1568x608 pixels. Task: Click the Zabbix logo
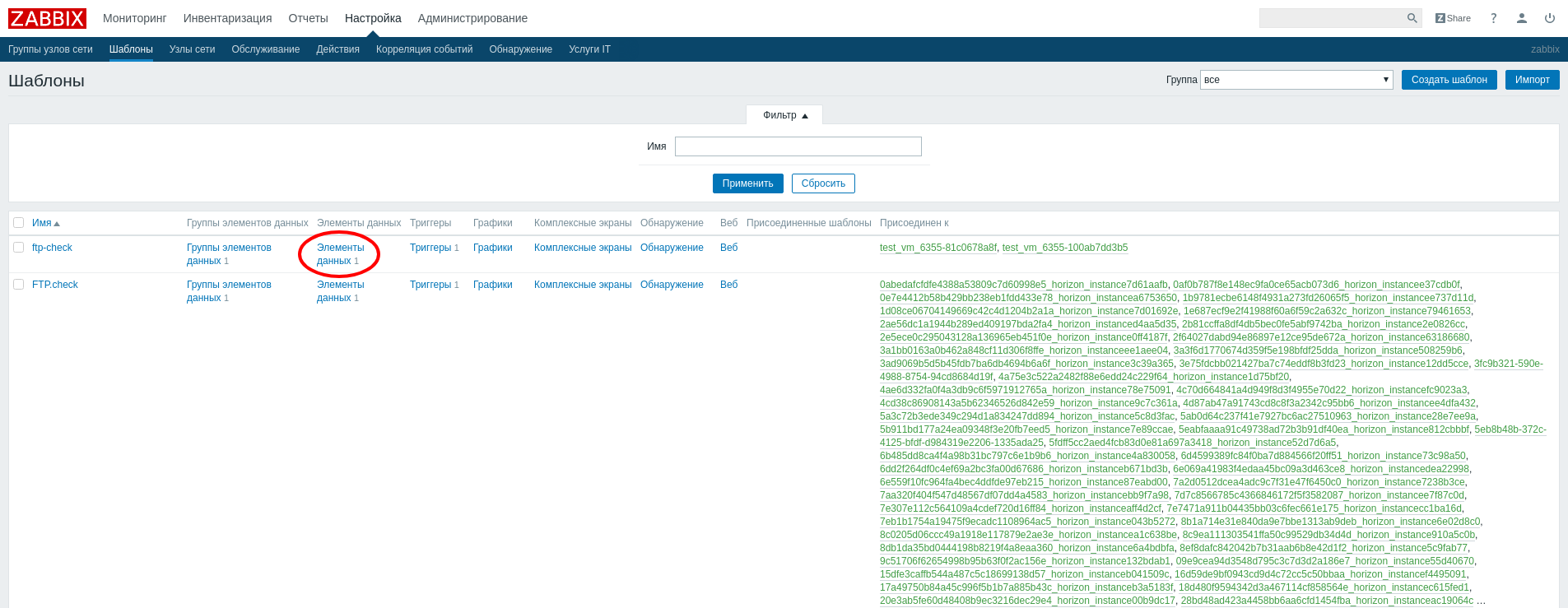[x=47, y=18]
